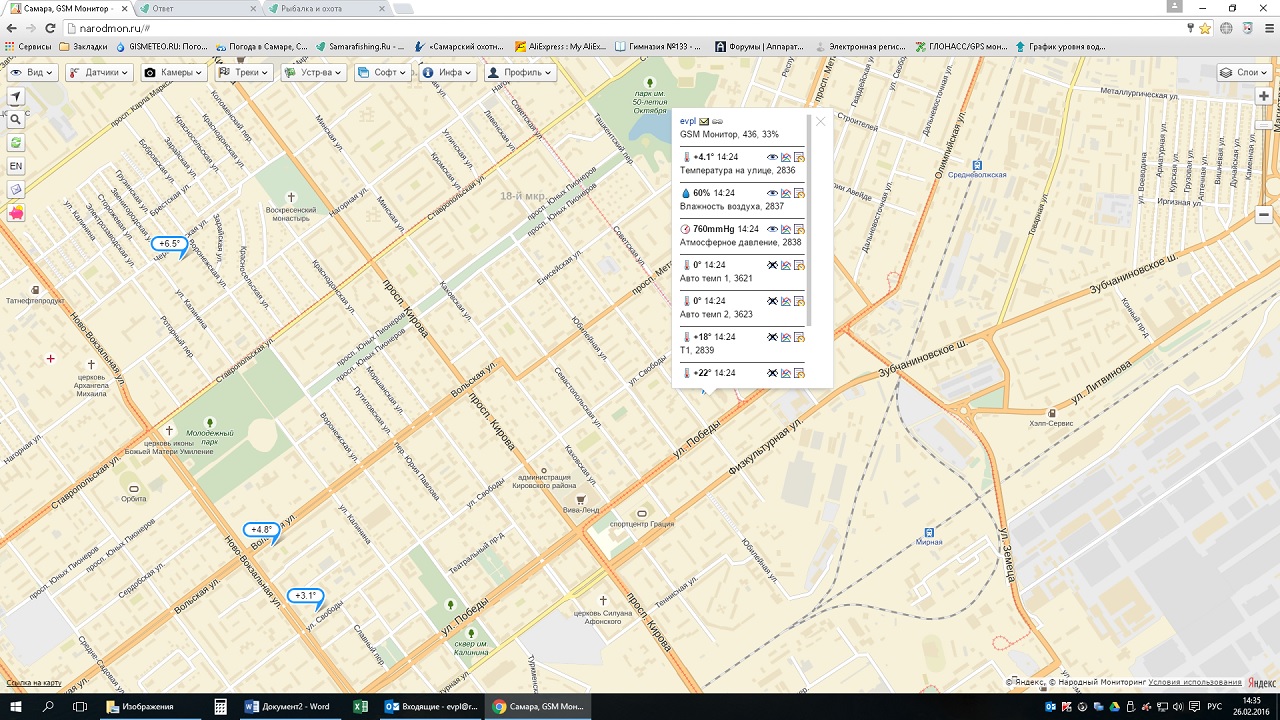Click the geolocation arrow button on the map
Viewport: 1280px width, 720px height.
(x=16, y=96)
